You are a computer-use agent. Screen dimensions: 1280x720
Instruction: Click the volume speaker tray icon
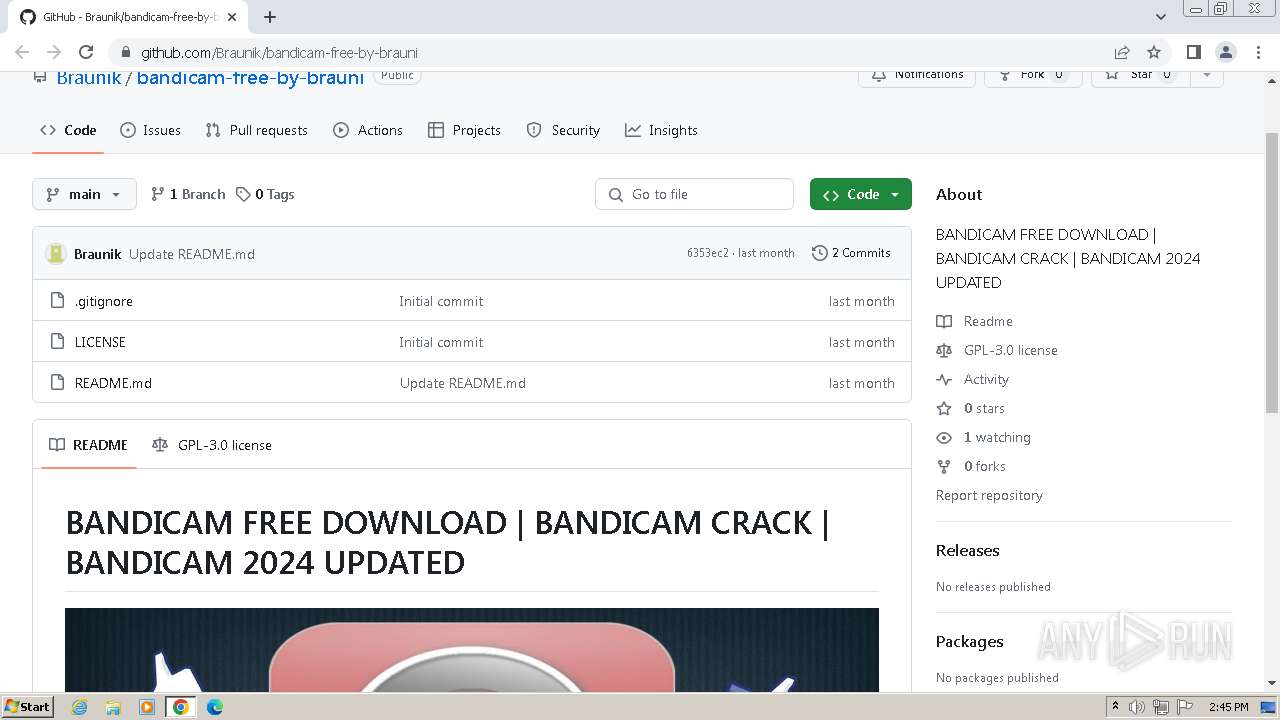(x=1136, y=707)
